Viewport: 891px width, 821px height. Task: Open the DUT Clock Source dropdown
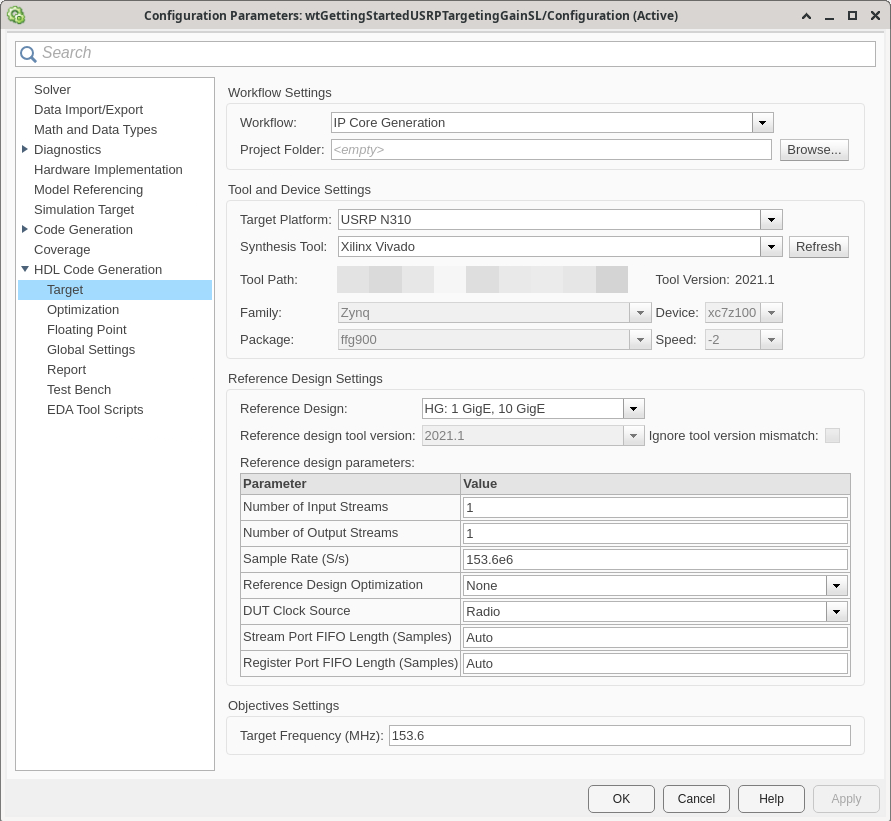pyautogui.click(x=837, y=611)
